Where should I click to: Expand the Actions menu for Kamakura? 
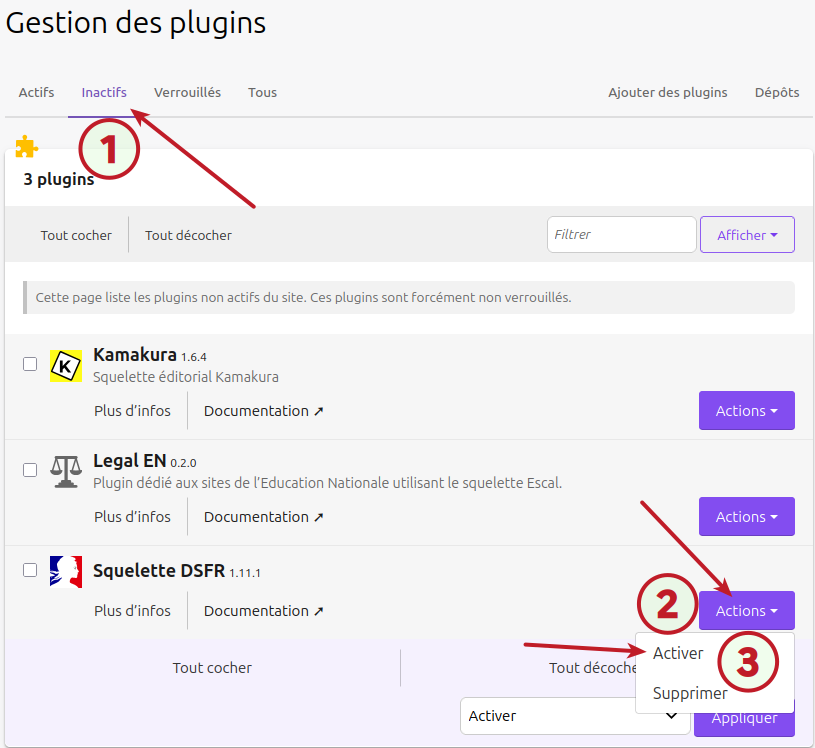point(746,411)
